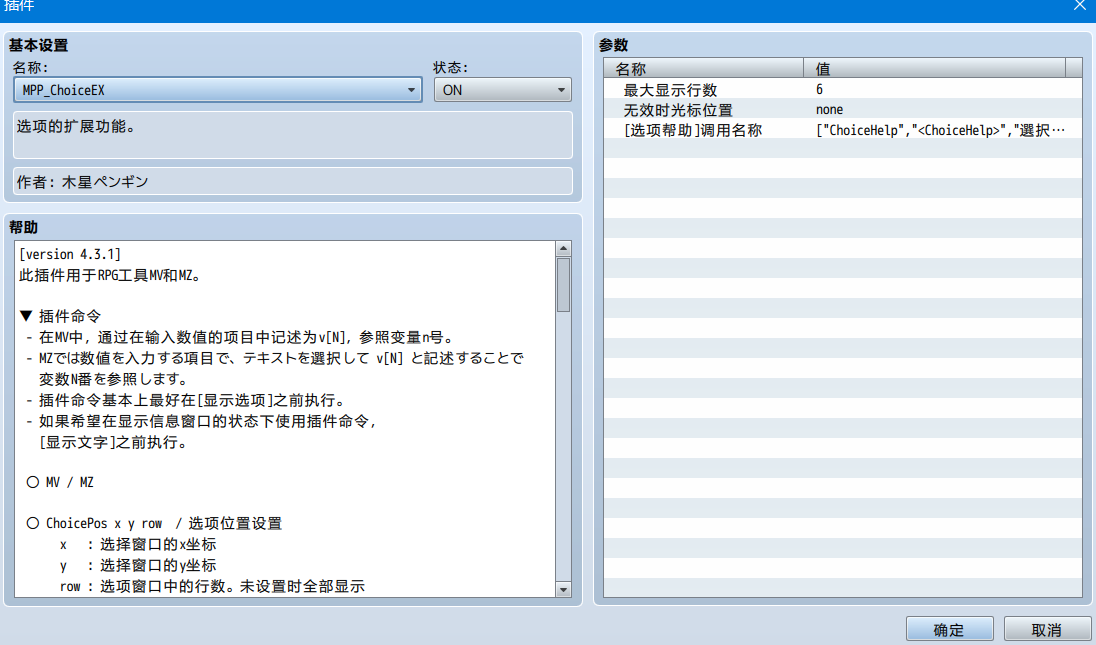Click the 此插件用于RPG工具MV和MZ。 line
This screenshot has width=1096, height=645.
click(110, 275)
